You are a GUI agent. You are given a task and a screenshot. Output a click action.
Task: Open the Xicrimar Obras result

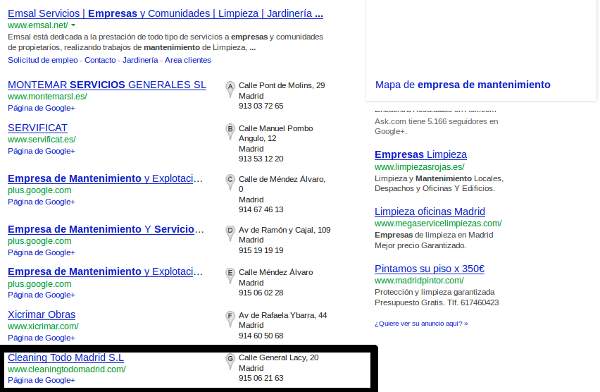pyautogui.click(x=41, y=314)
